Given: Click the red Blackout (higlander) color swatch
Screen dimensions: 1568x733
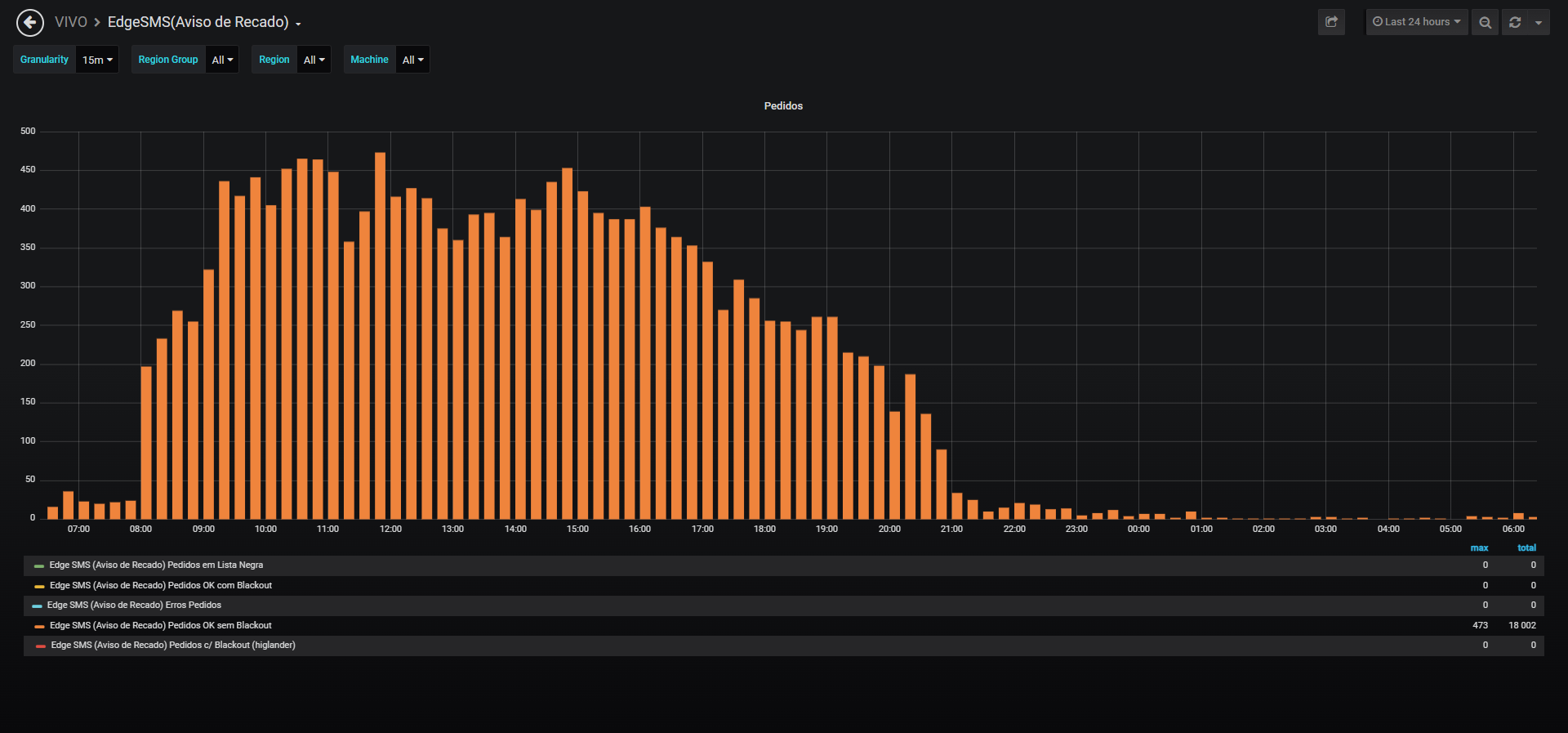Looking at the screenshot, I should pyautogui.click(x=40, y=646).
